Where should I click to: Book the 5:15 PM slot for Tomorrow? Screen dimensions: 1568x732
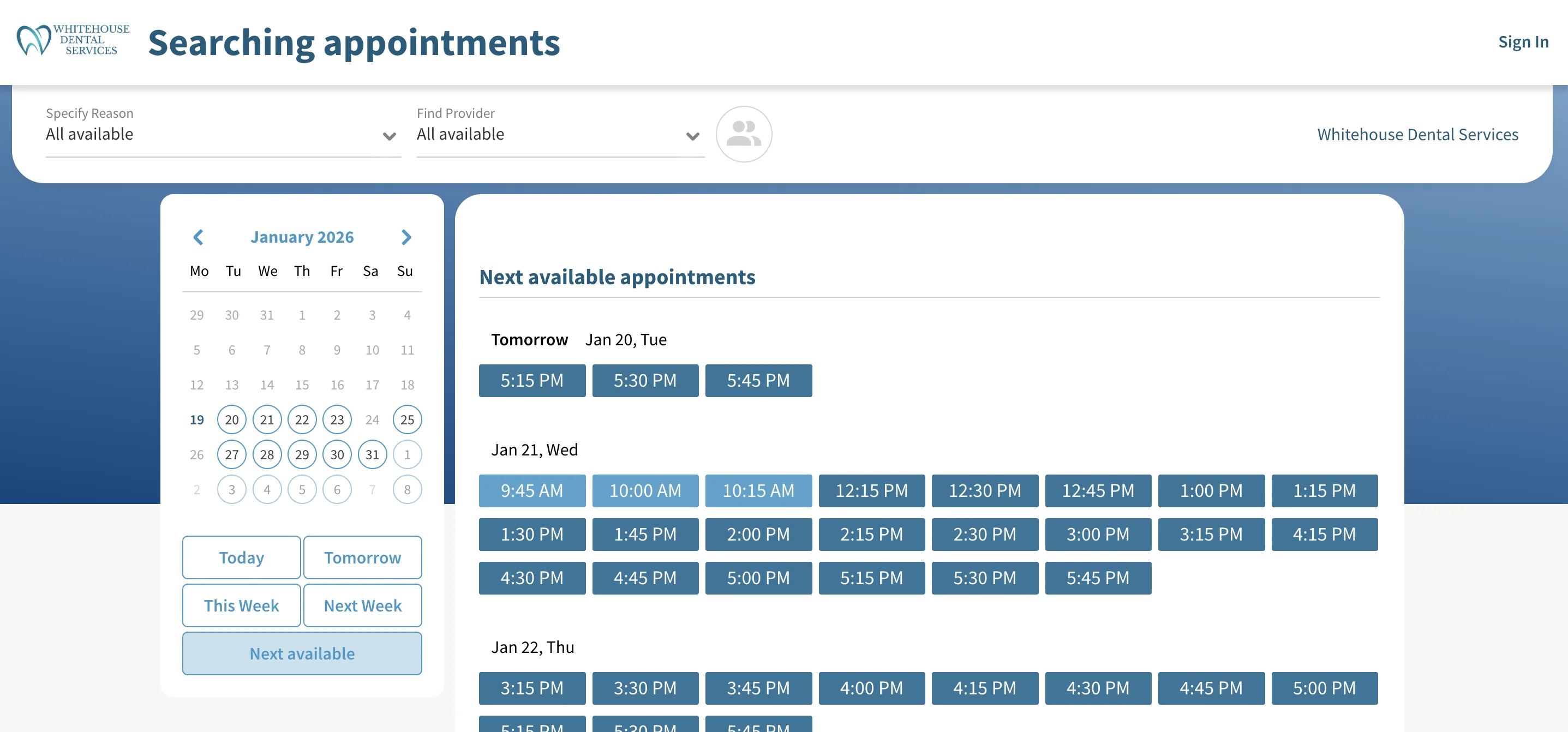click(532, 380)
